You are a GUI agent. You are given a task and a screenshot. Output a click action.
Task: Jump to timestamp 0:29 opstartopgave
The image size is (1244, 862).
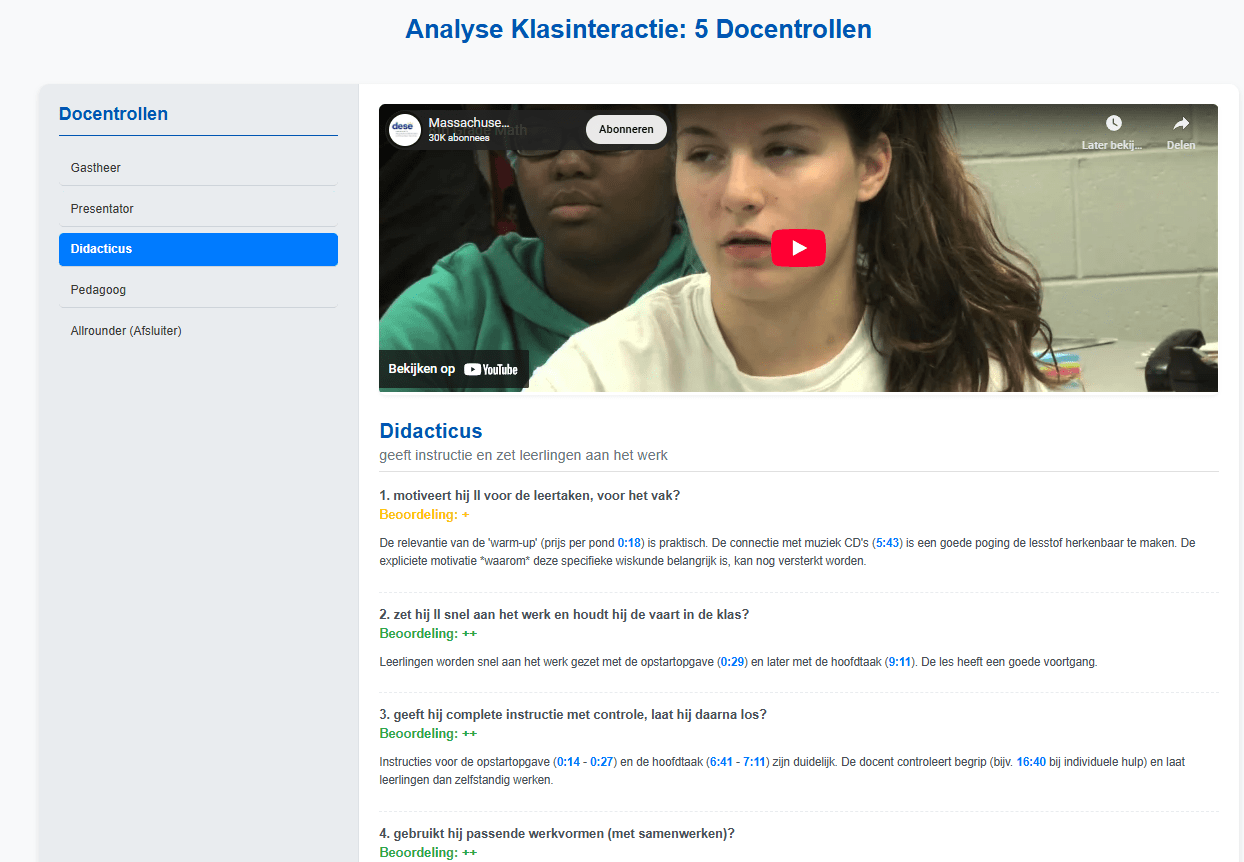point(733,662)
